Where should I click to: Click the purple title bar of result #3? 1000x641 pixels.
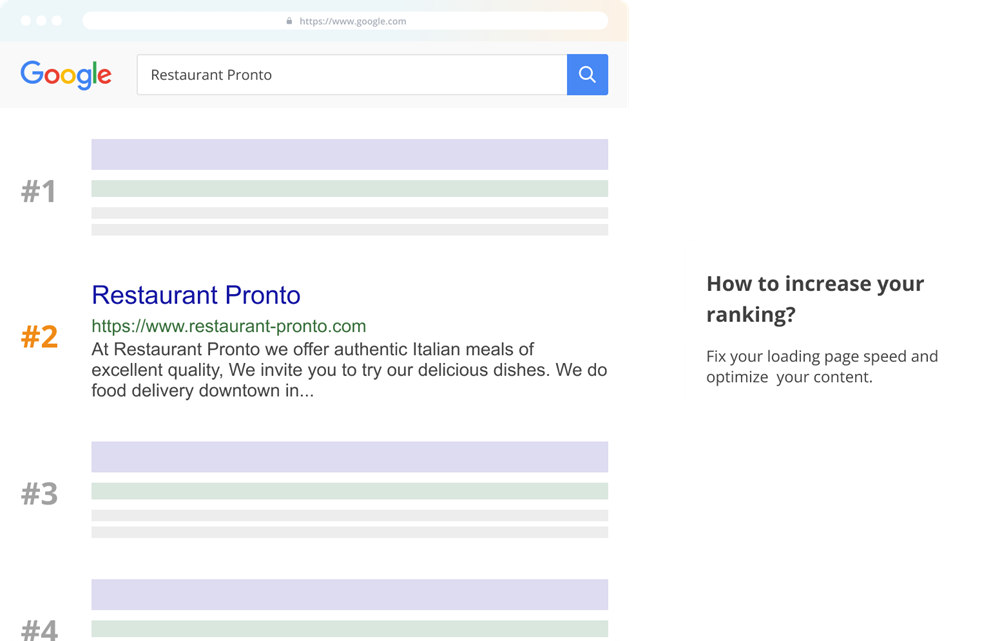tap(349, 457)
